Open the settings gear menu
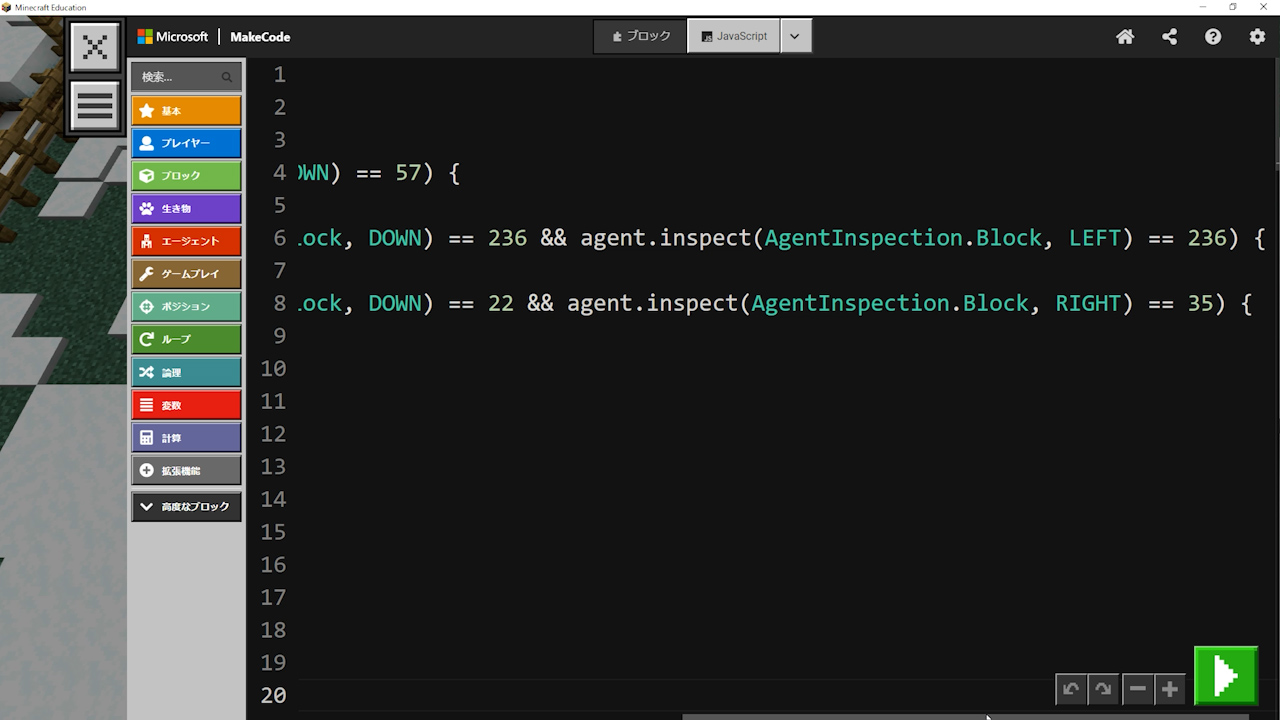This screenshot has height=720, width=1280. coord(1257,37)
